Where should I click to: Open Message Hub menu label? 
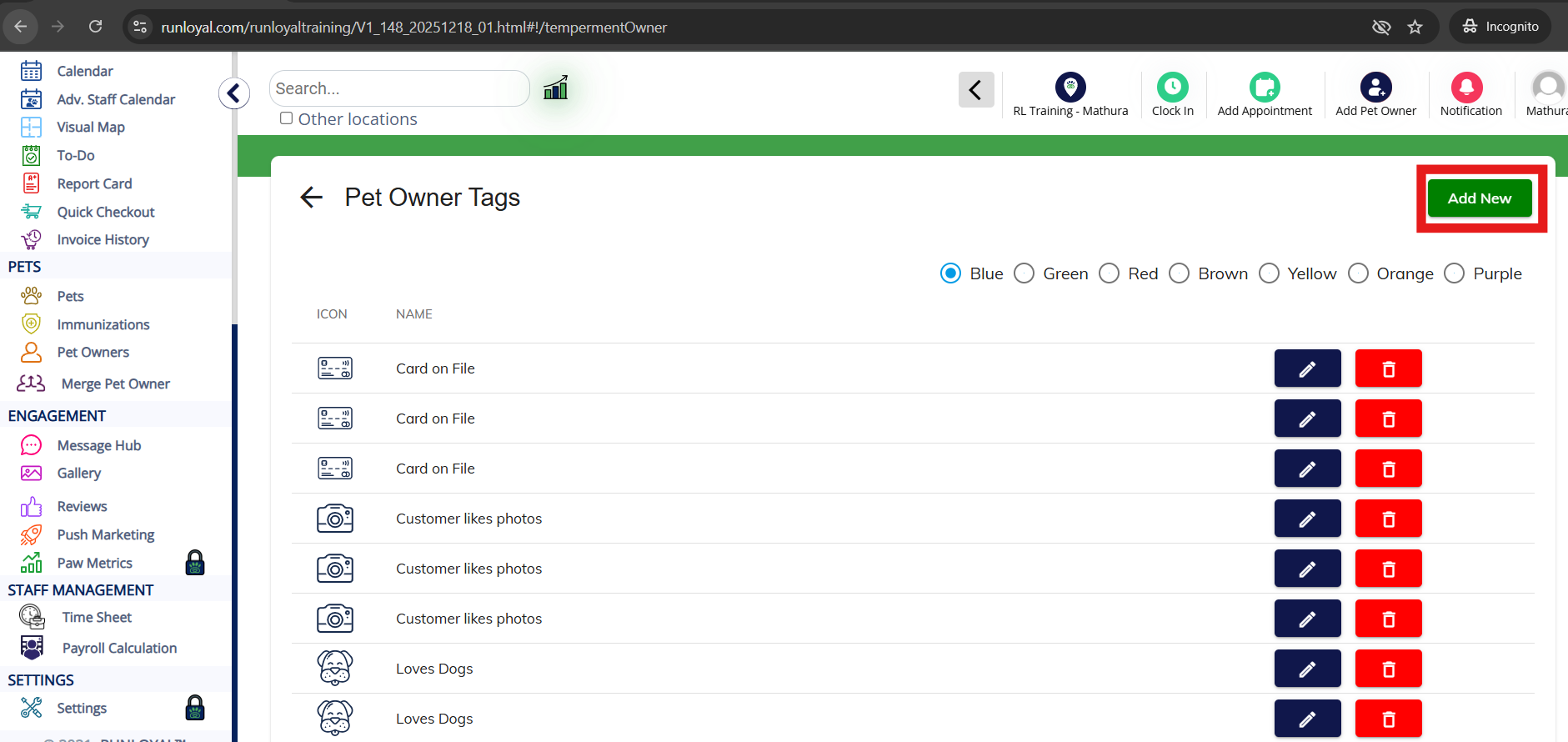pyautogui.click(x=99, y=445)
